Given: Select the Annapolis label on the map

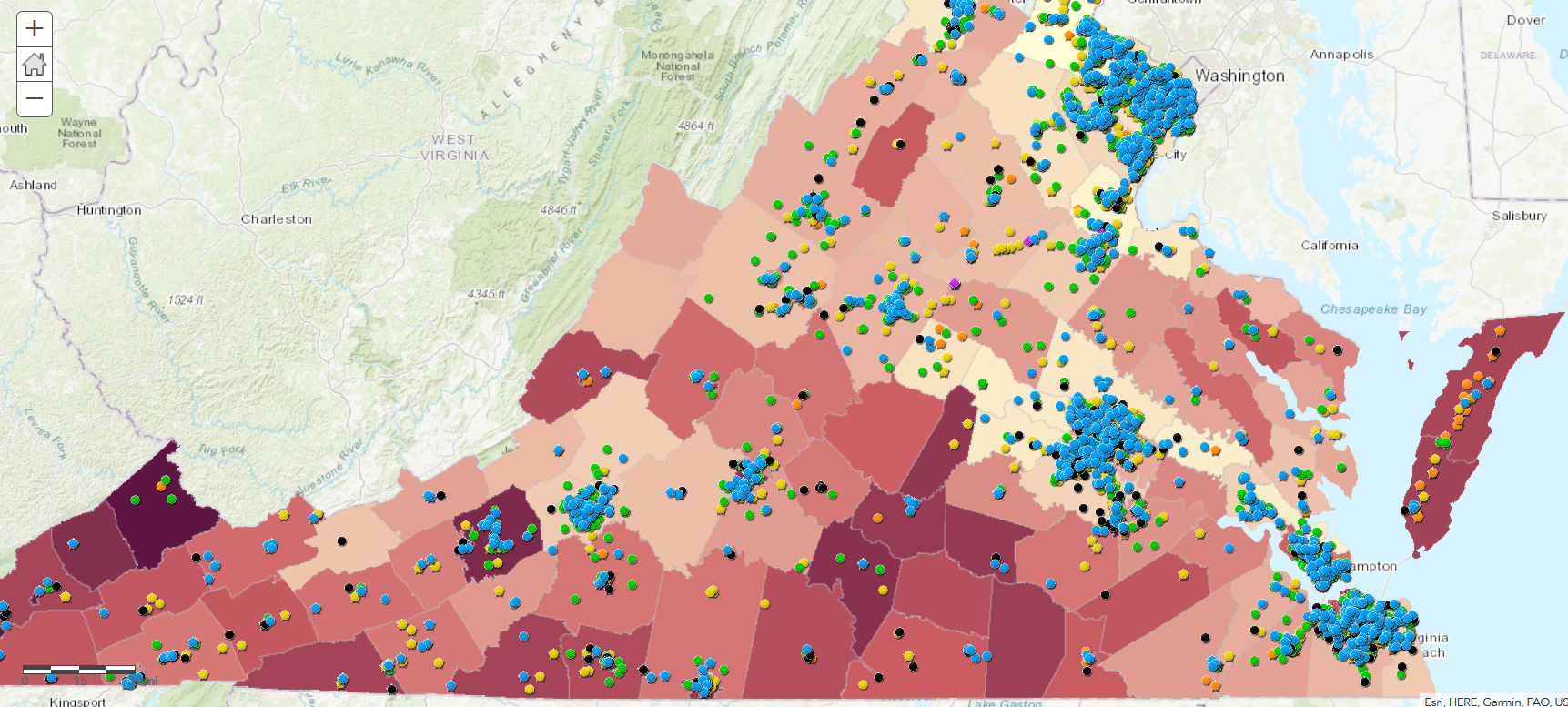Looking at the screenshot, I should 1341,55.
